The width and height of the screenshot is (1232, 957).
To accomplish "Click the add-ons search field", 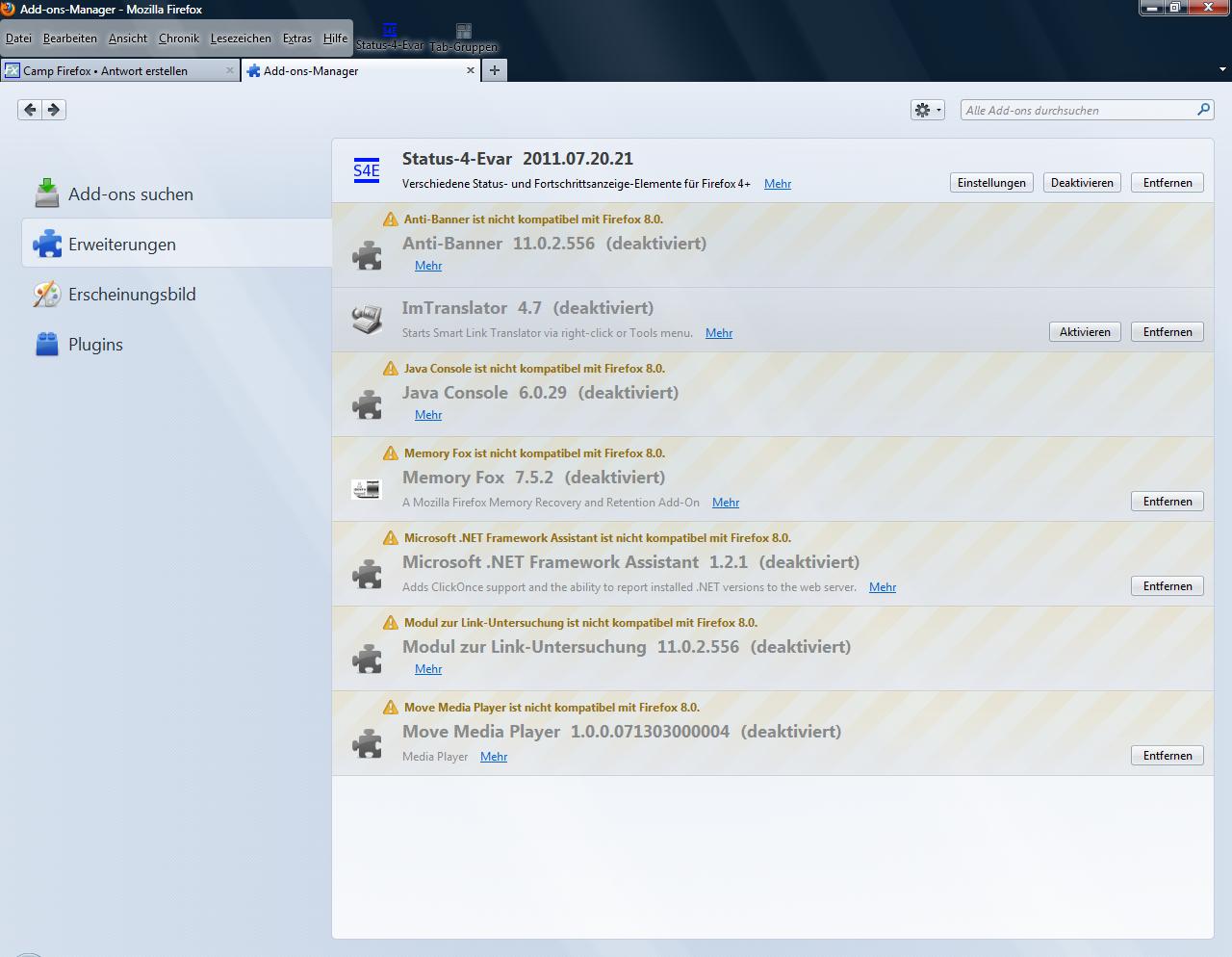I will click(x=1078, y=110).
